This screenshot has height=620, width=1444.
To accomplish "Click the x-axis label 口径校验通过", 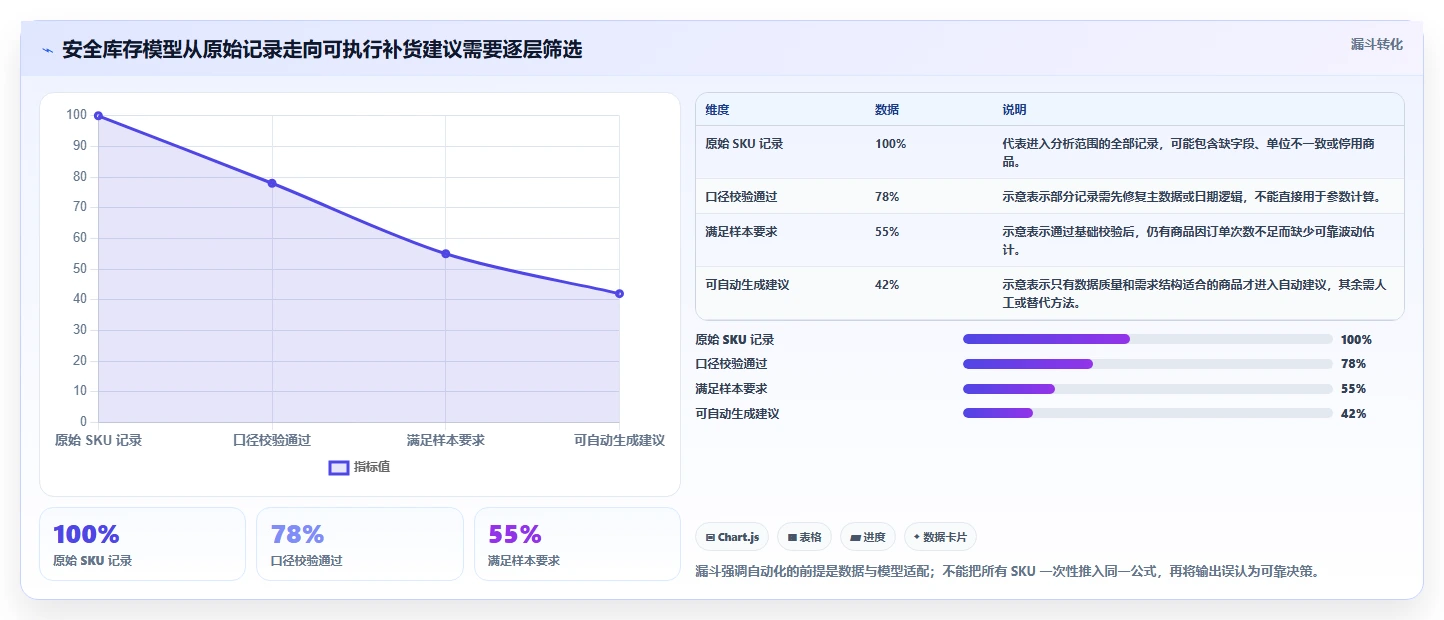I will coord(272,440).
